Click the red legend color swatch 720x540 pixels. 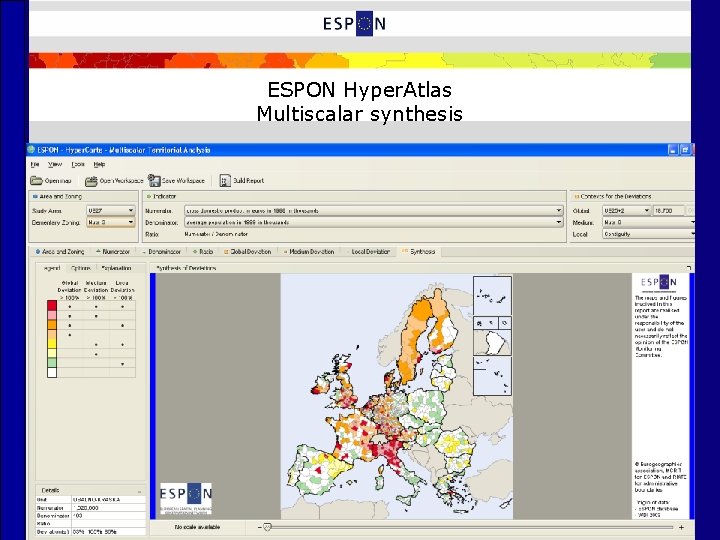click(x=52, y=305)
